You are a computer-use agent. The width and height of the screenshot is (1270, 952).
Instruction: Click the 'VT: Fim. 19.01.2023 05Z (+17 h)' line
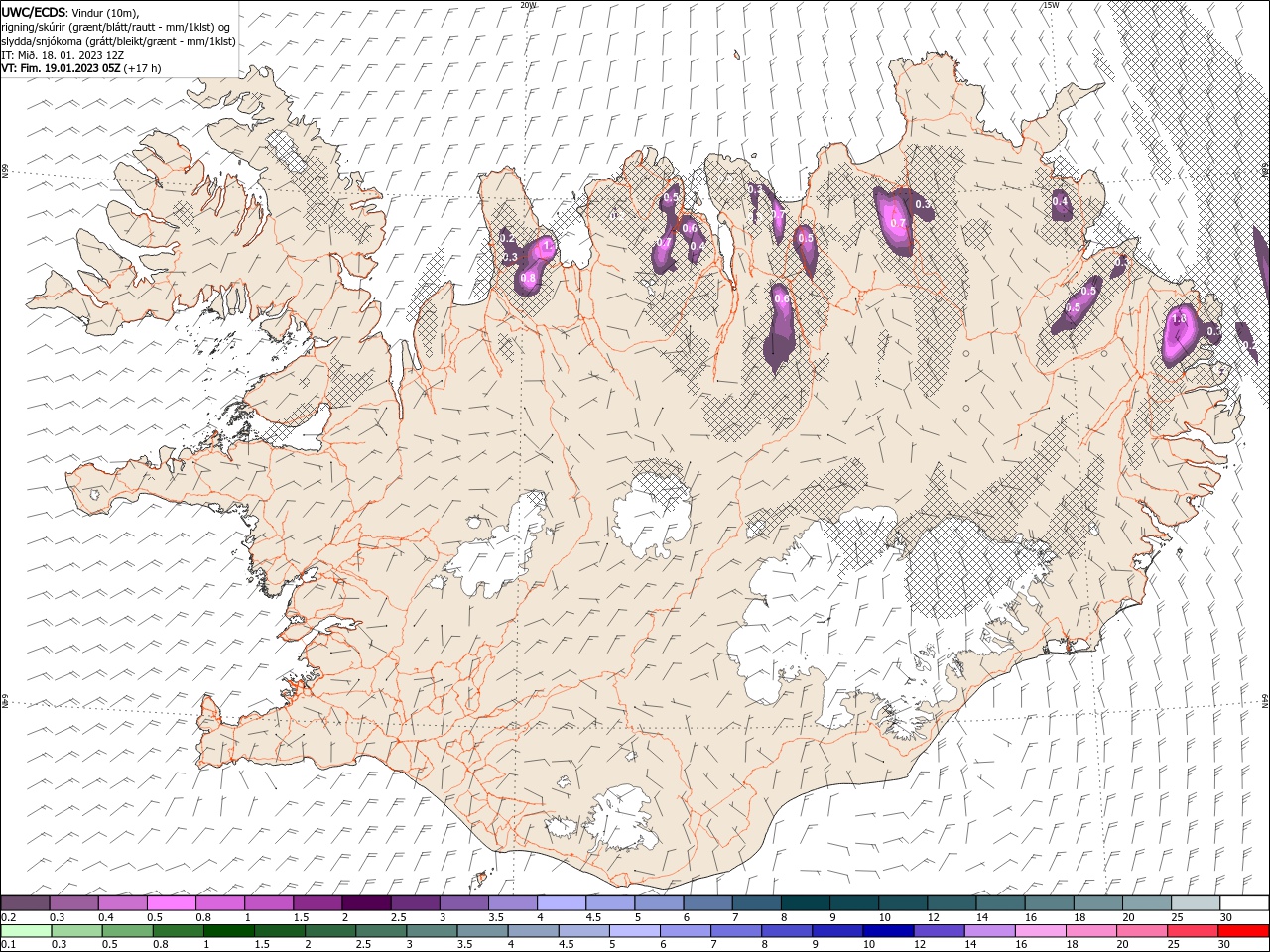tap(81, 68)
